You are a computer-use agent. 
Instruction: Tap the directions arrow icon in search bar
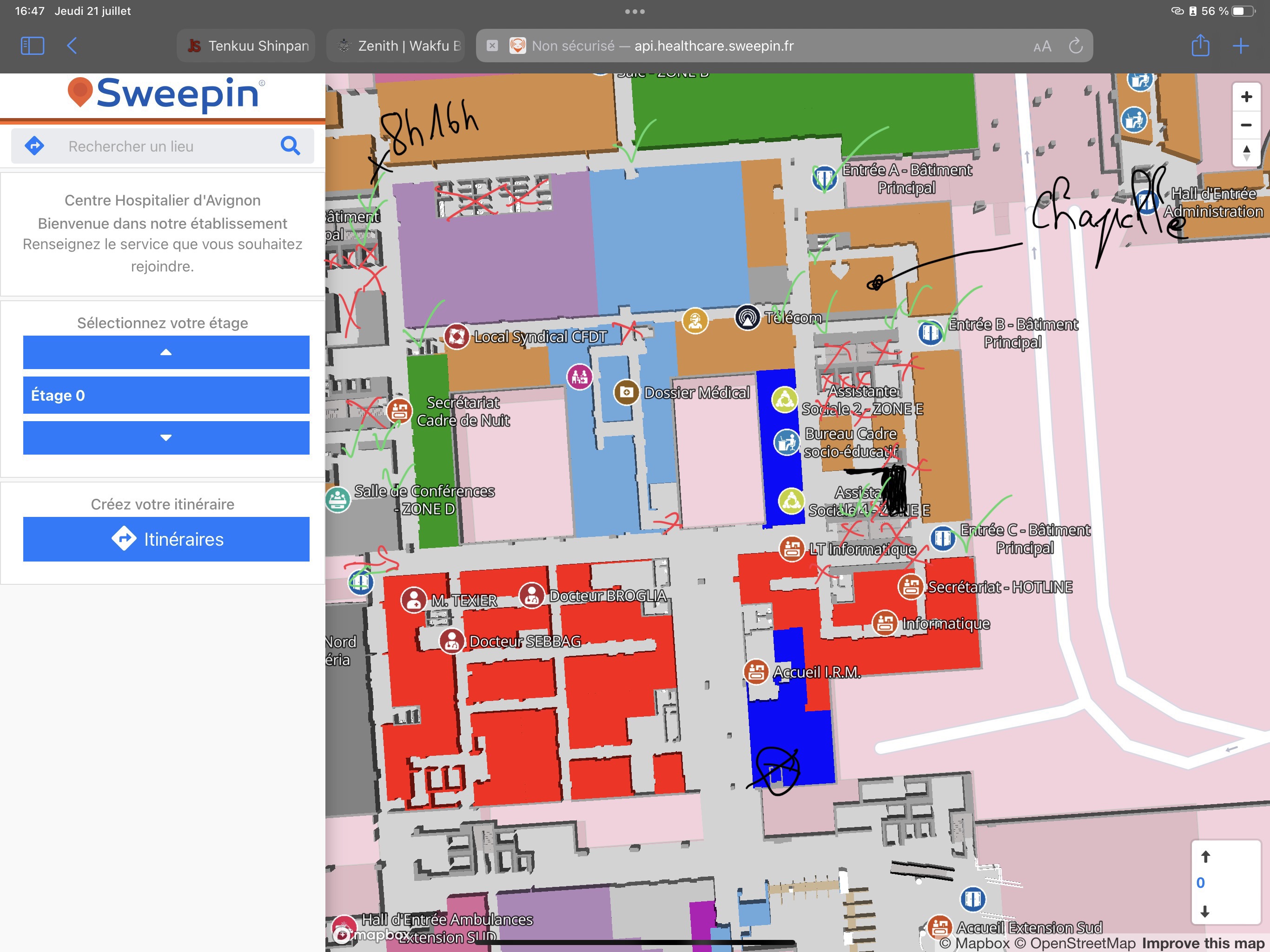(34, 146)
